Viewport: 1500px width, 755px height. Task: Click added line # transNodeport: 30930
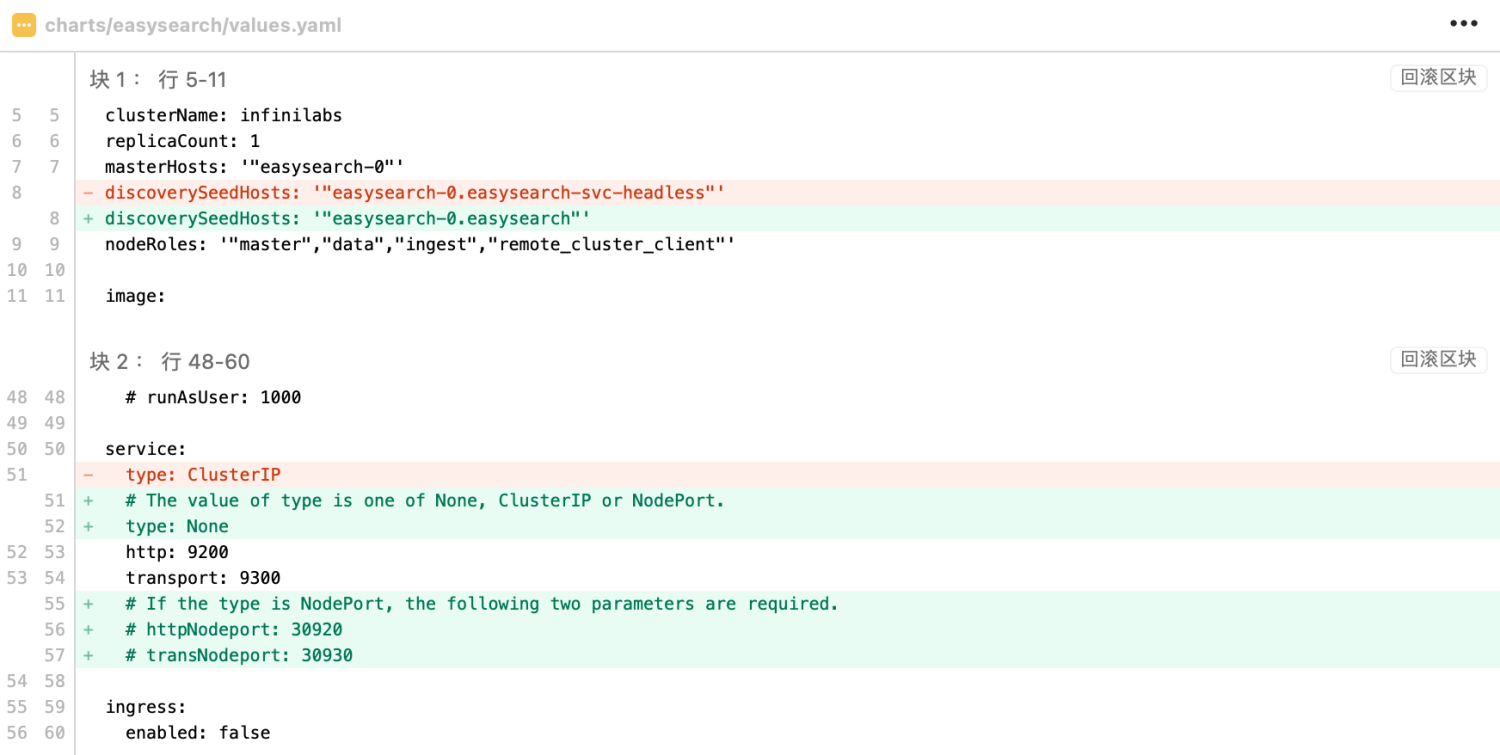pos(787,657)
